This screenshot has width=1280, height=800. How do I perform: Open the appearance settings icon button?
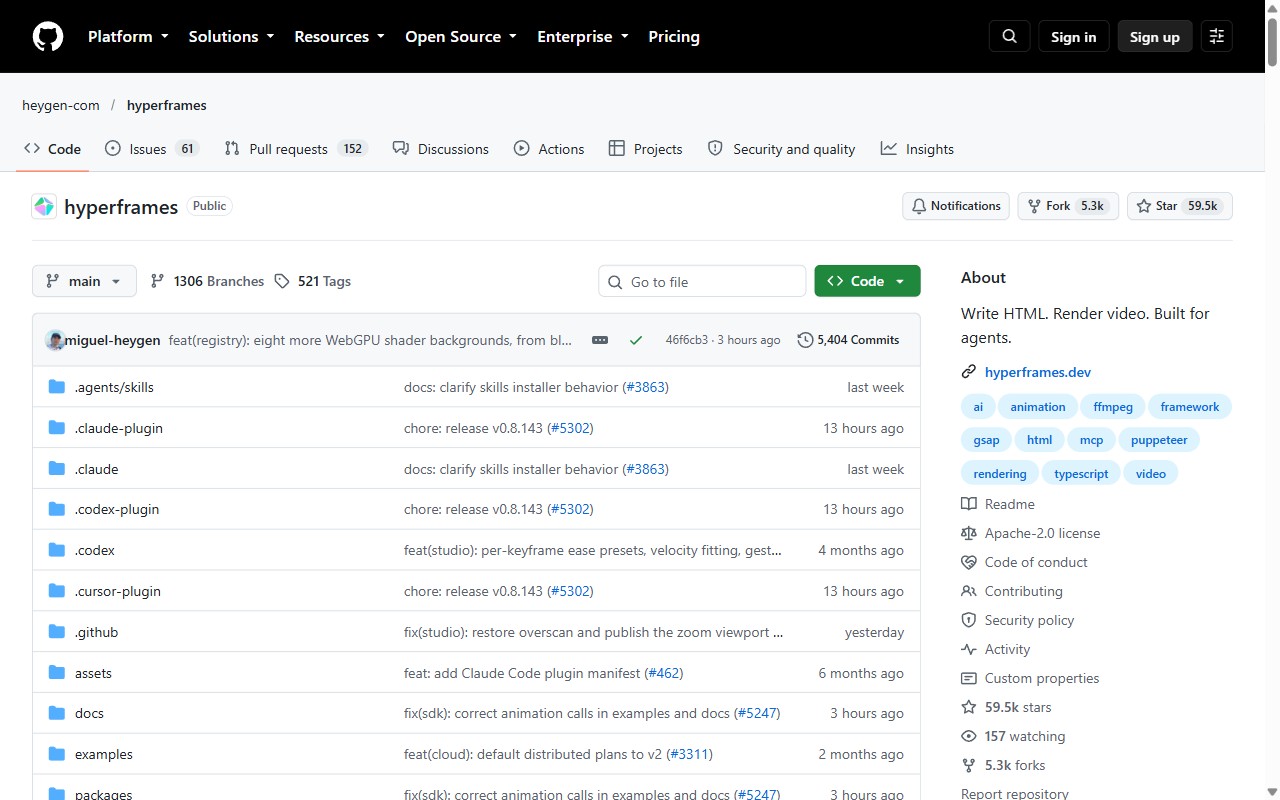click(x=1217, y=37)
